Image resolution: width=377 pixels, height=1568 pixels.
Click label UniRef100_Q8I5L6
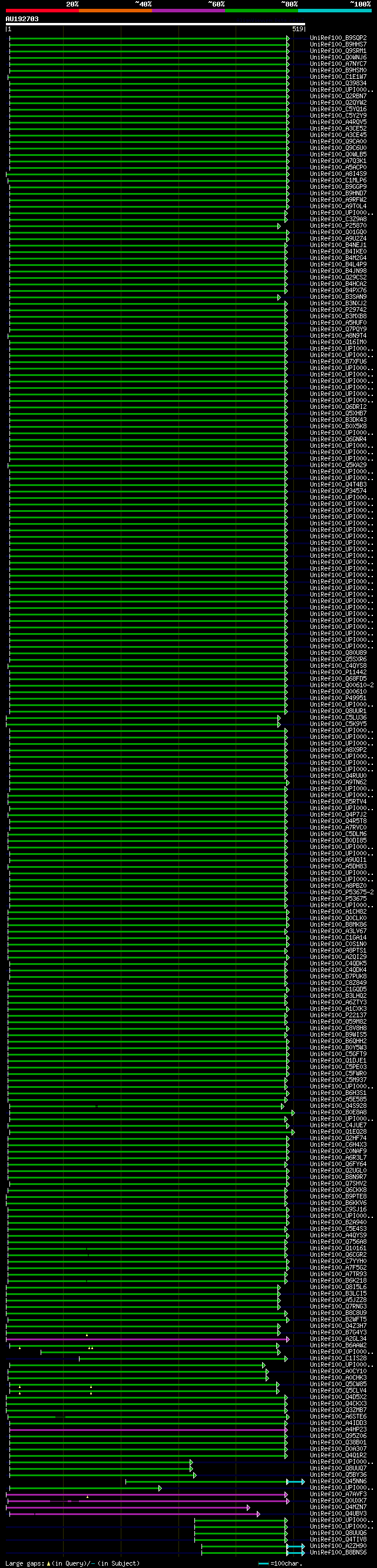tap(338, 1287)
